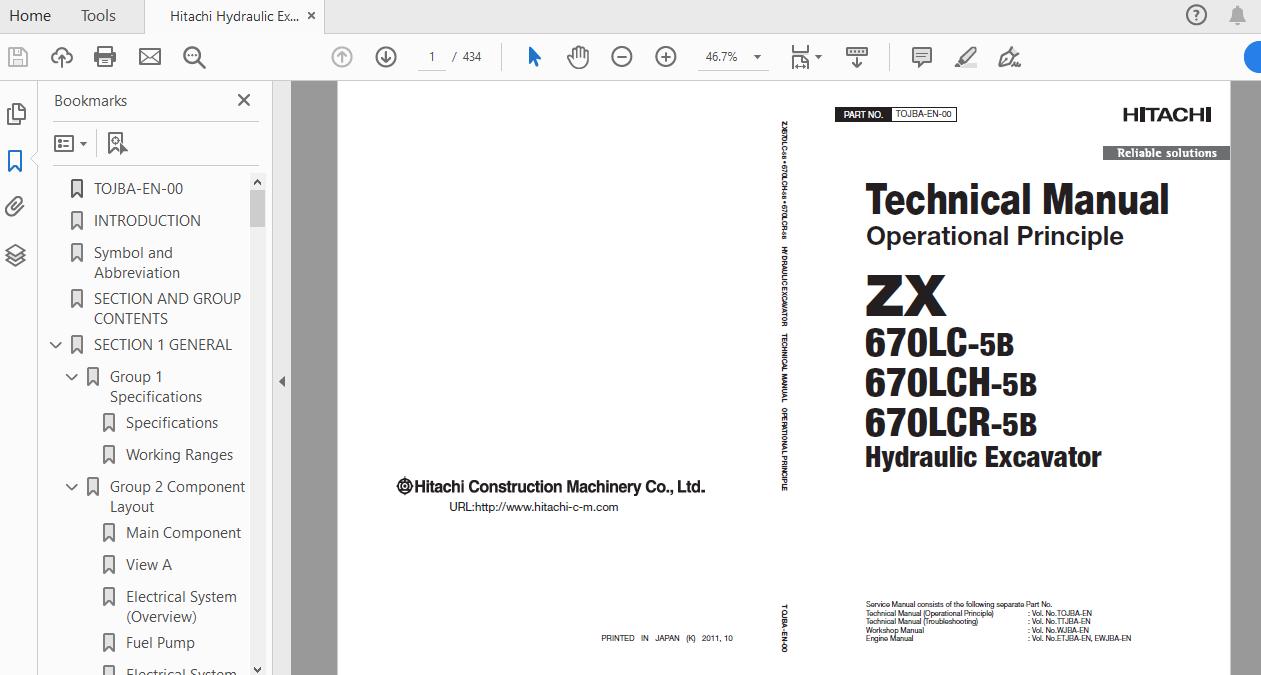The height and width of the screenshot is (675, 1261).
Task: Collapse SECTION 1 GENERAL bookmark
Action: [56, 345]
